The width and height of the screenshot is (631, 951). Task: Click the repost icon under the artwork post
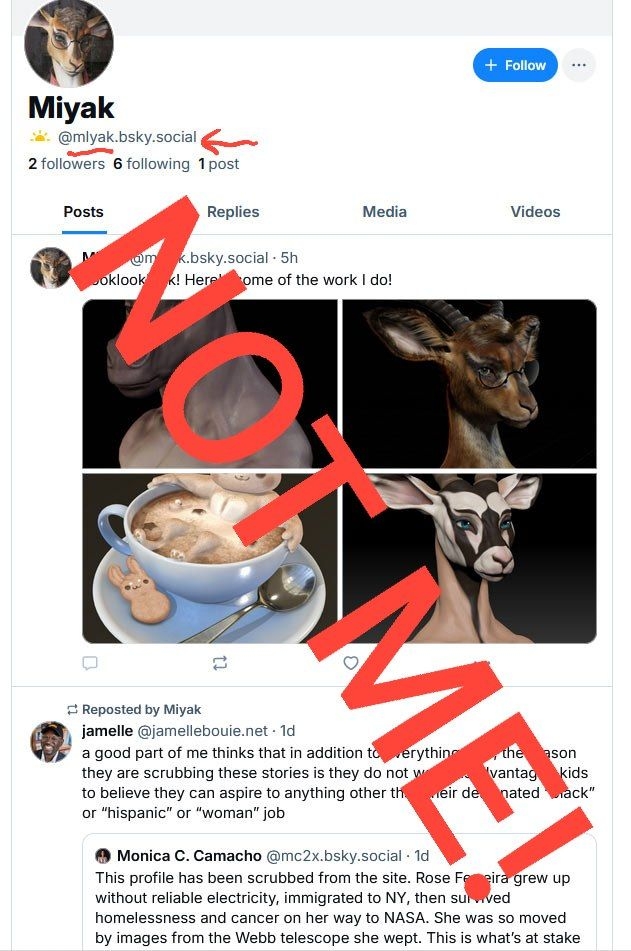pos(220,663)
